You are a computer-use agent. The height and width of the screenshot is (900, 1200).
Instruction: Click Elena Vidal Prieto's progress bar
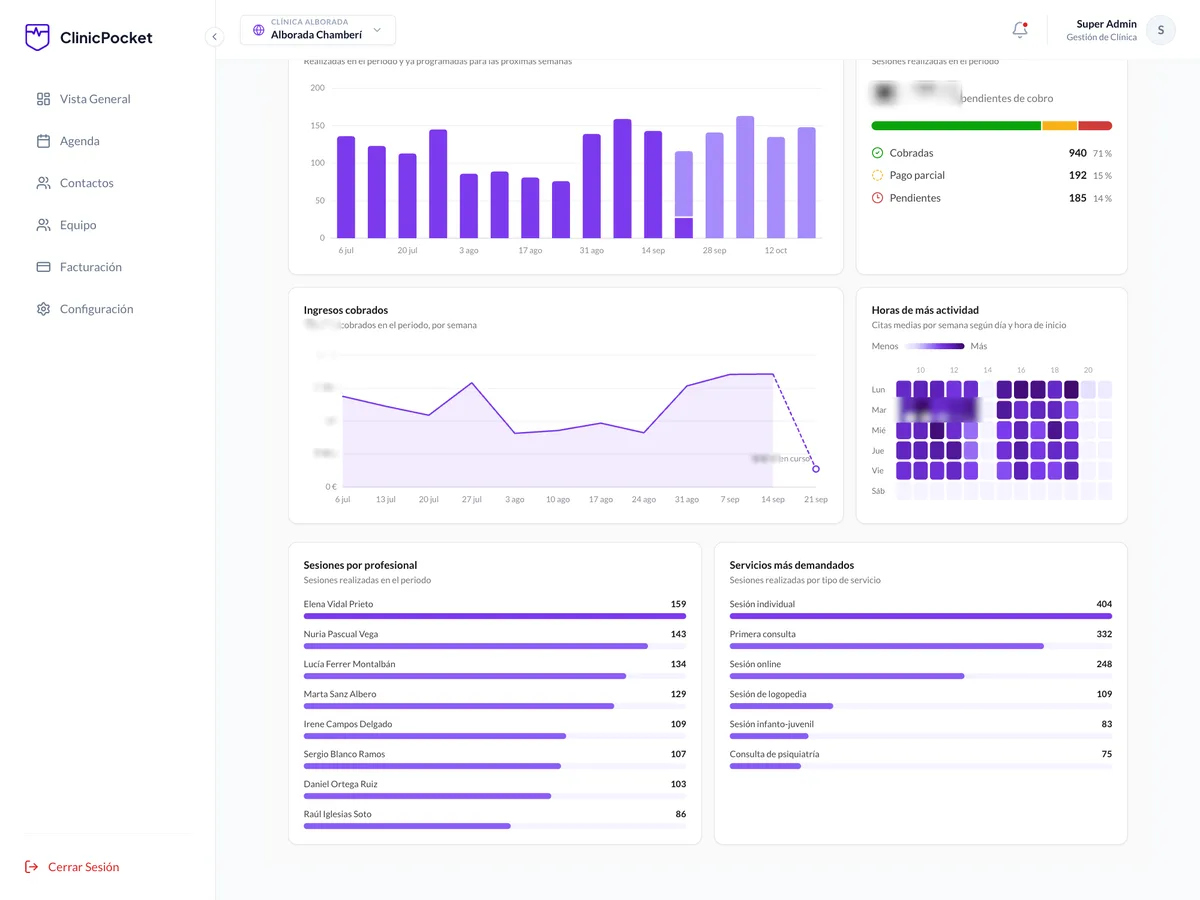[x=495, y=616]
